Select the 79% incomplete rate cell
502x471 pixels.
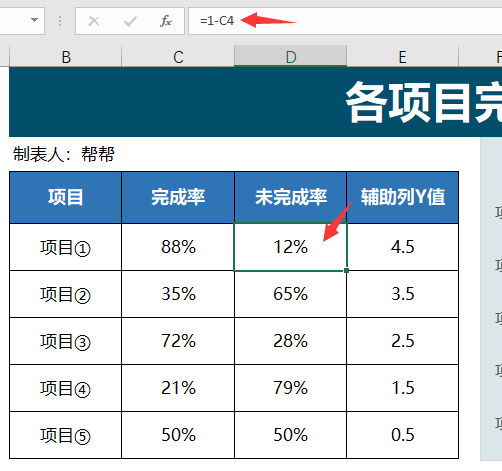coord(291,388)
